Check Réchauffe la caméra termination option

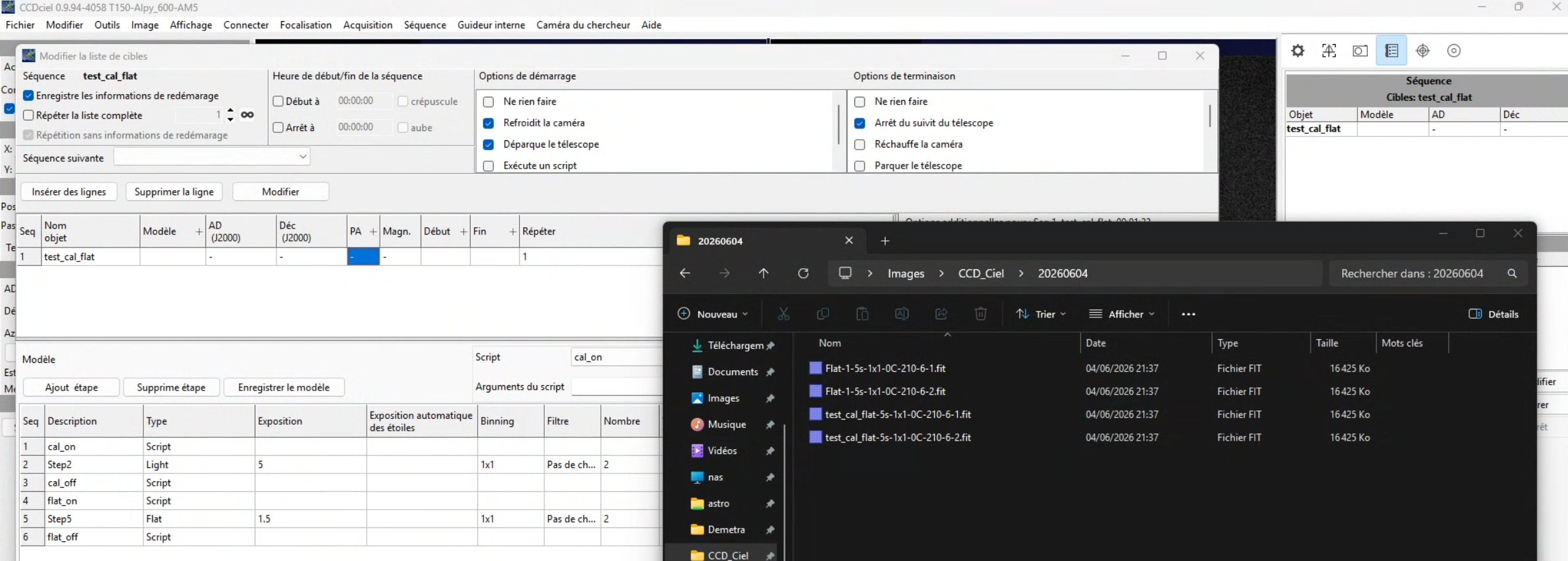coord(860,144)
